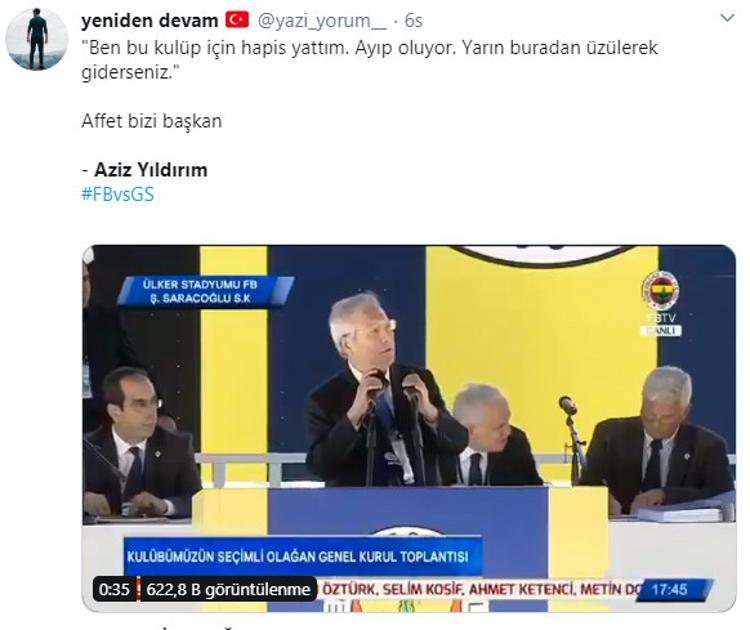Open the profile avatar of yeniden devam
Viewport: 750px width, 630px height.
(x=36, y=39)
